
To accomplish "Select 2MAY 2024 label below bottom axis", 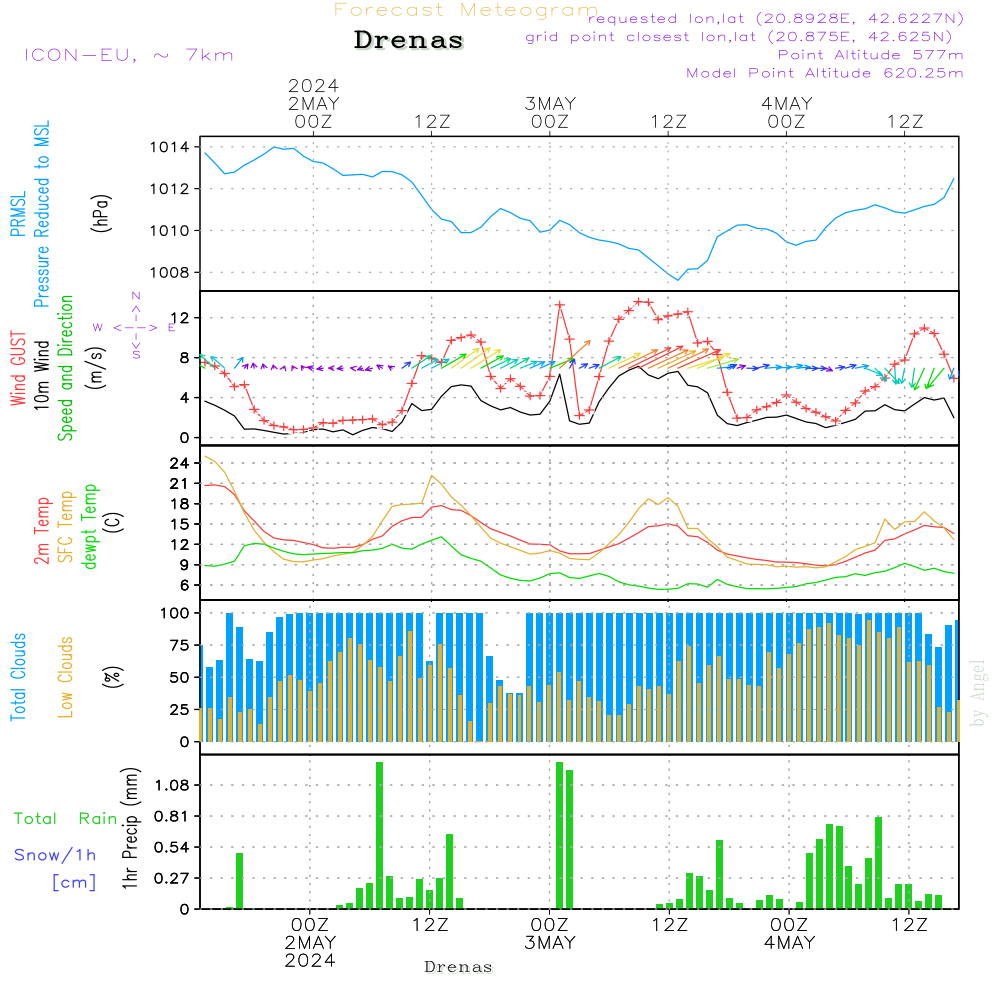I will tap(310, 952).
